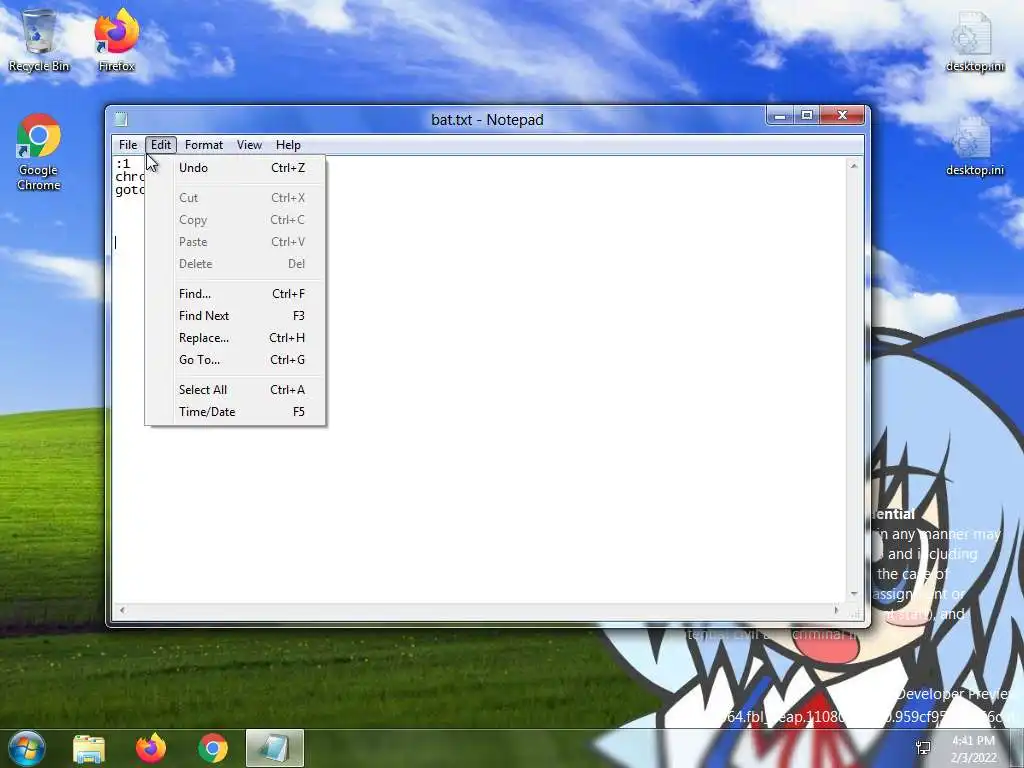Viewport: 1024px width, 768px height.
Task: Open the Help menu
Action: 288,145
